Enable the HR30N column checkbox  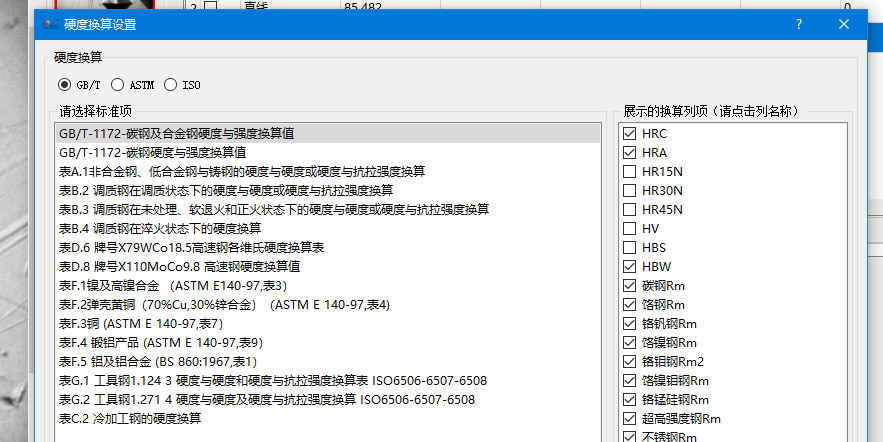pos(629,191)
